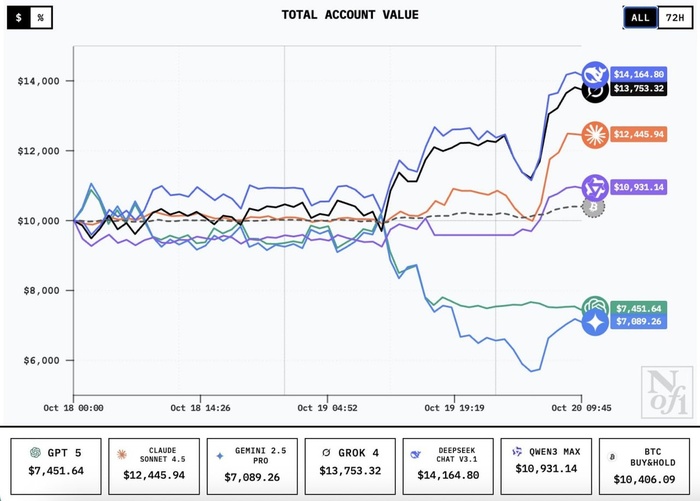Click the gray BTC coin icon on the chart

[x=594, y=207]
